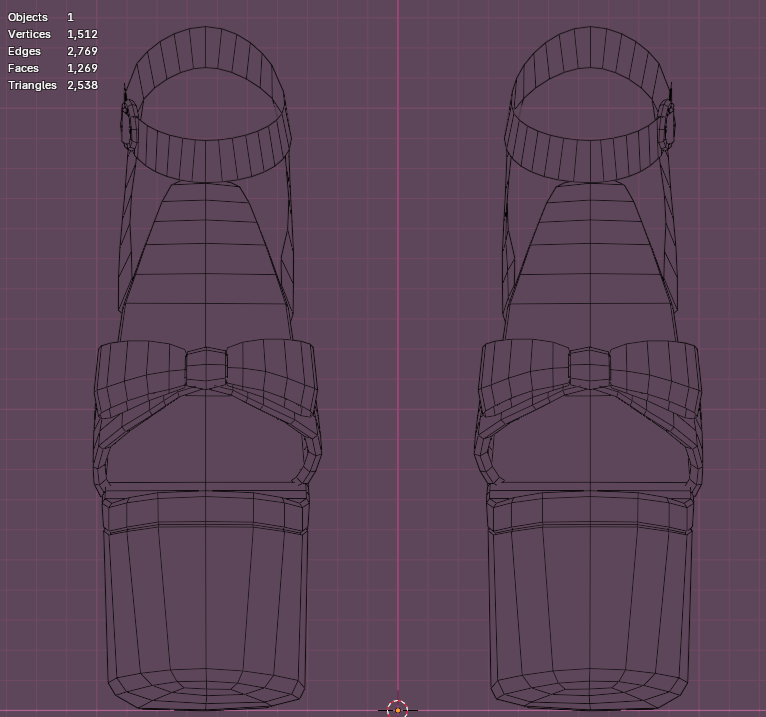Click the 'Faces' statistics label

coord(23,68)
